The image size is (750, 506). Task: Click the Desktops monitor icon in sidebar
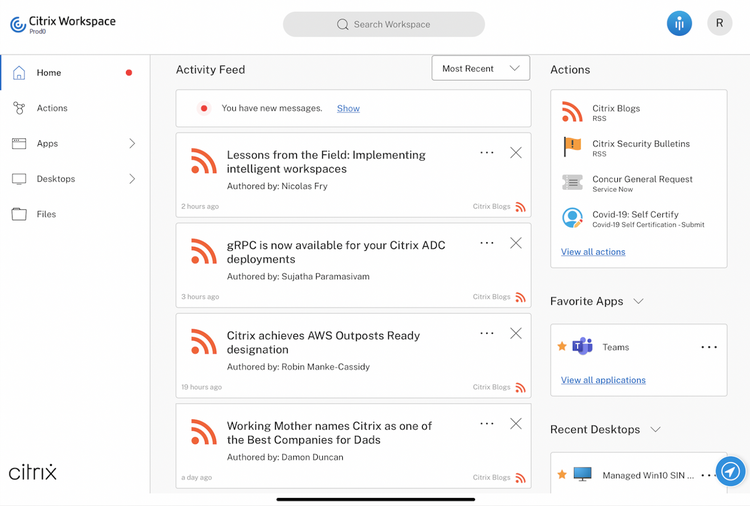coord(19,179)
